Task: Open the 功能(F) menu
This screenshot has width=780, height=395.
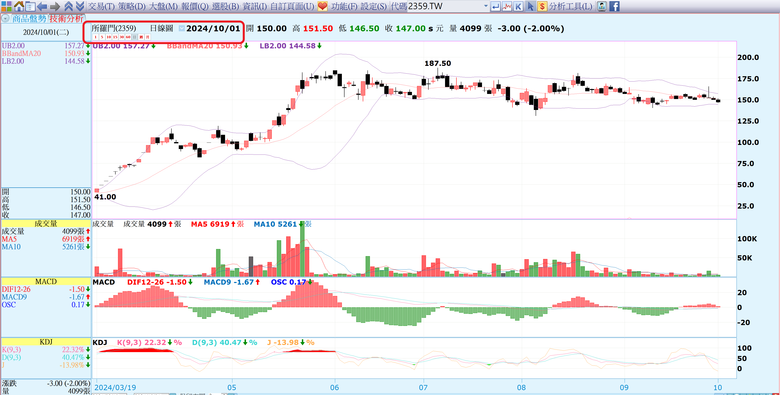Action: pos(344,6)
